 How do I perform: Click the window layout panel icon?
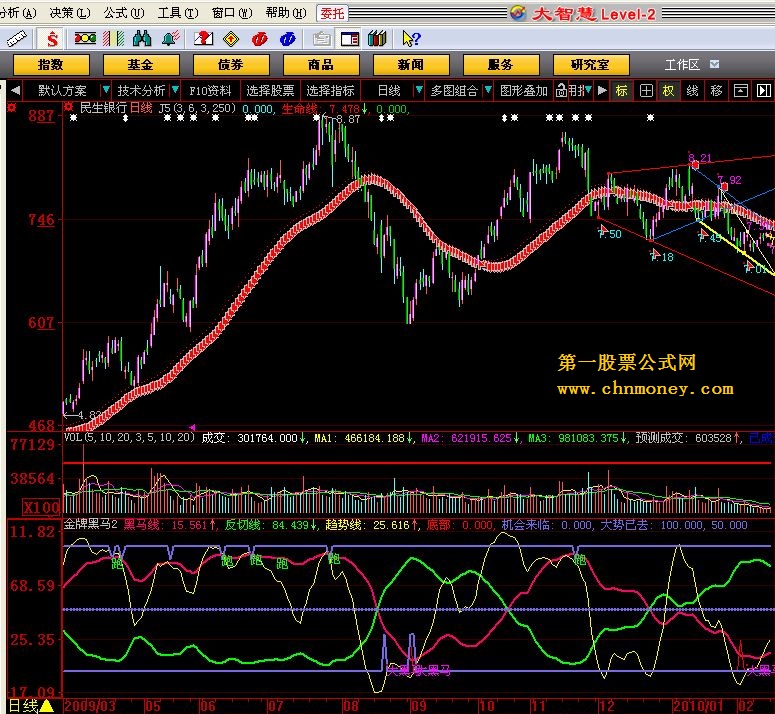pyautogui.click(x=349, y=39)
